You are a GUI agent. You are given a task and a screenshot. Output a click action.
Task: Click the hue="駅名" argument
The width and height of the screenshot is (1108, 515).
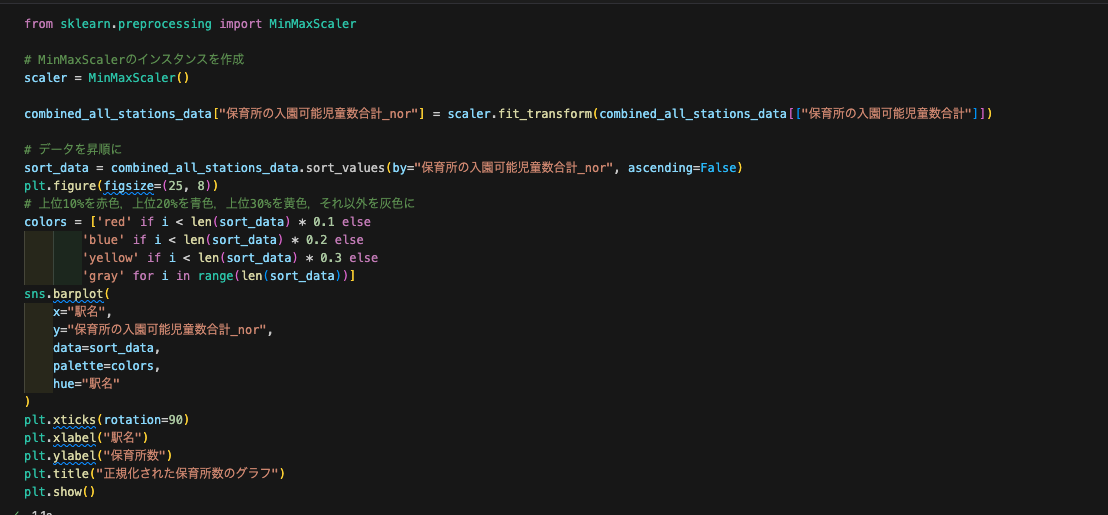[x=86, y=384]
